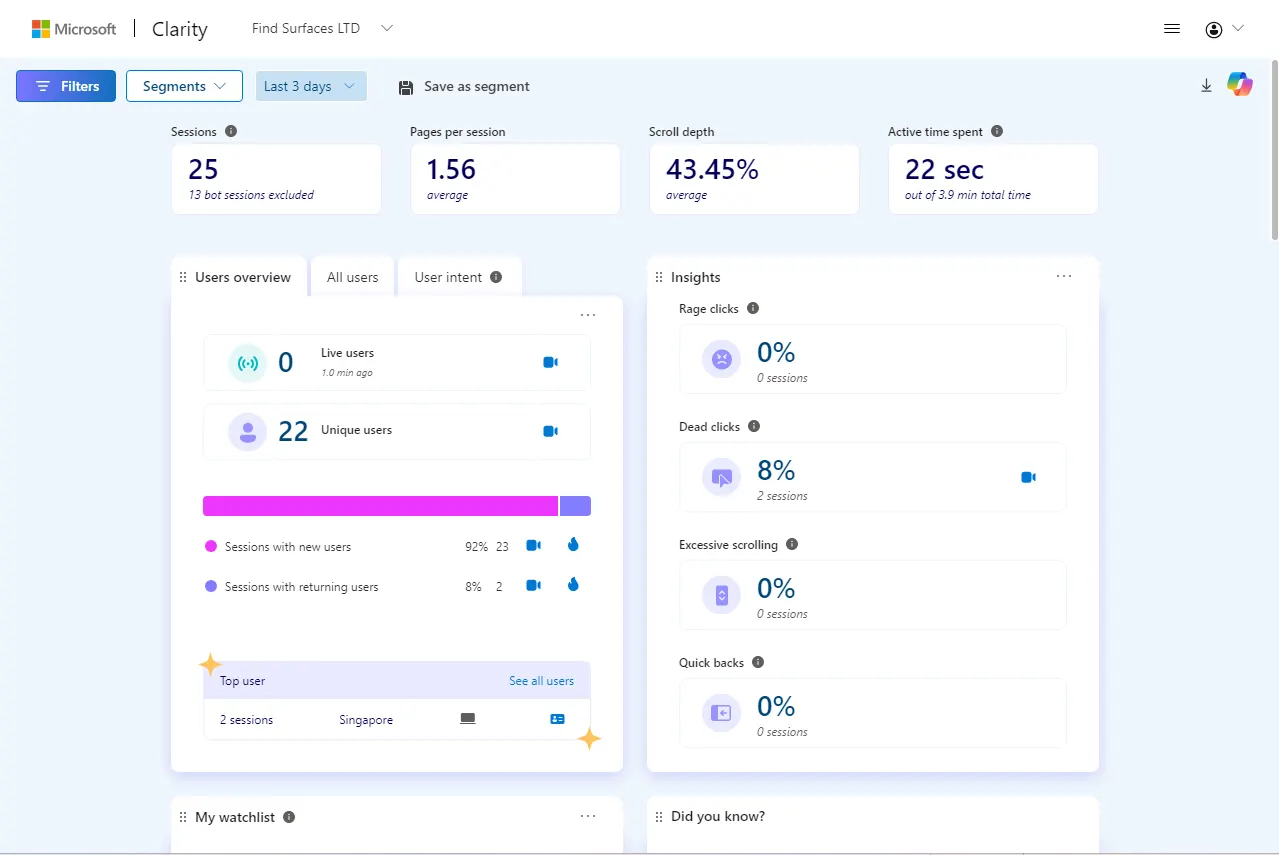Click the 'Singapore' top user location
The width and height of the screenshot is (1279, 855).
(366, 720)
